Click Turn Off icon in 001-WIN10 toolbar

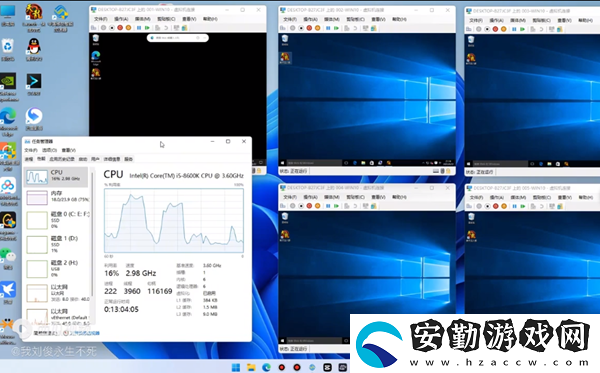(112, 28)
